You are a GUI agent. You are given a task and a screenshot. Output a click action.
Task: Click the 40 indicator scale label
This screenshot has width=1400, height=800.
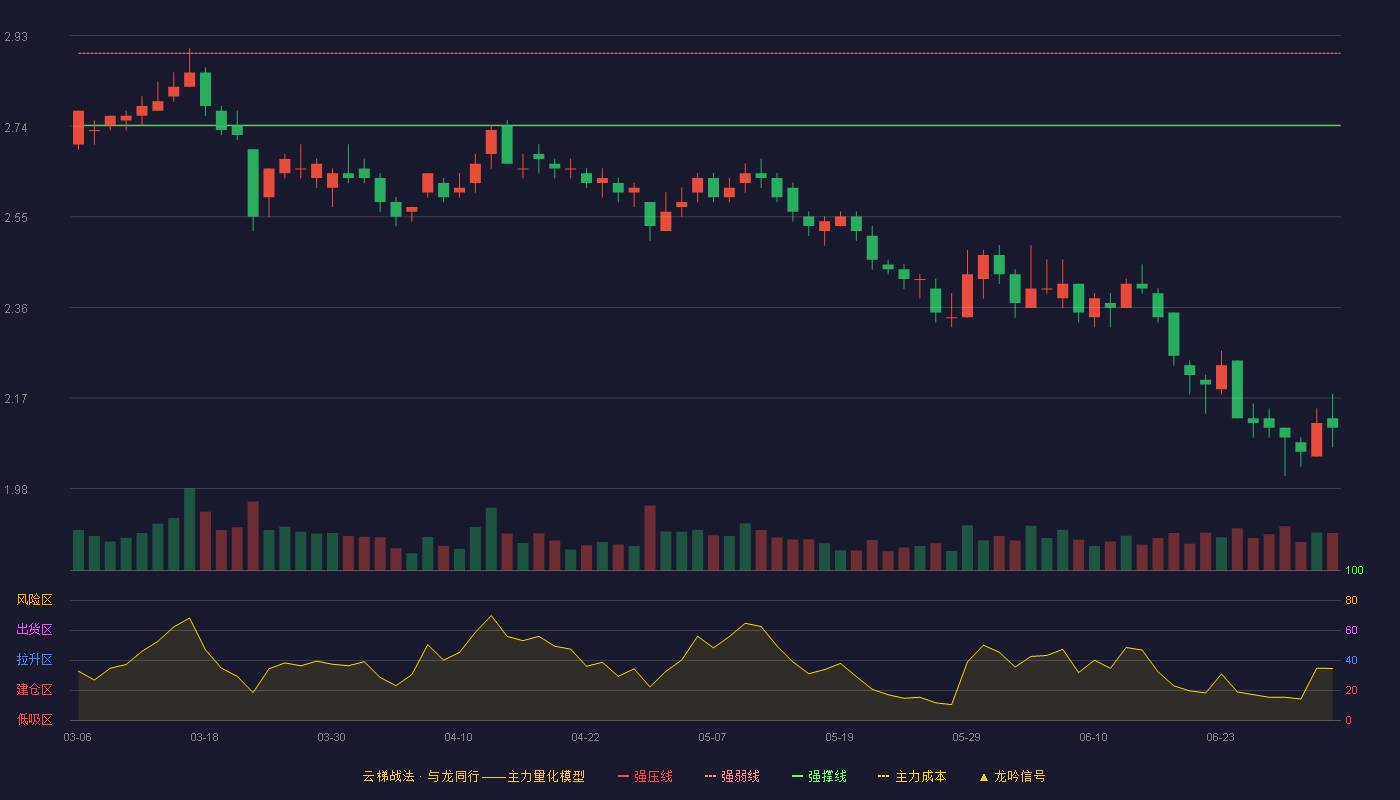pos(1351,660)
